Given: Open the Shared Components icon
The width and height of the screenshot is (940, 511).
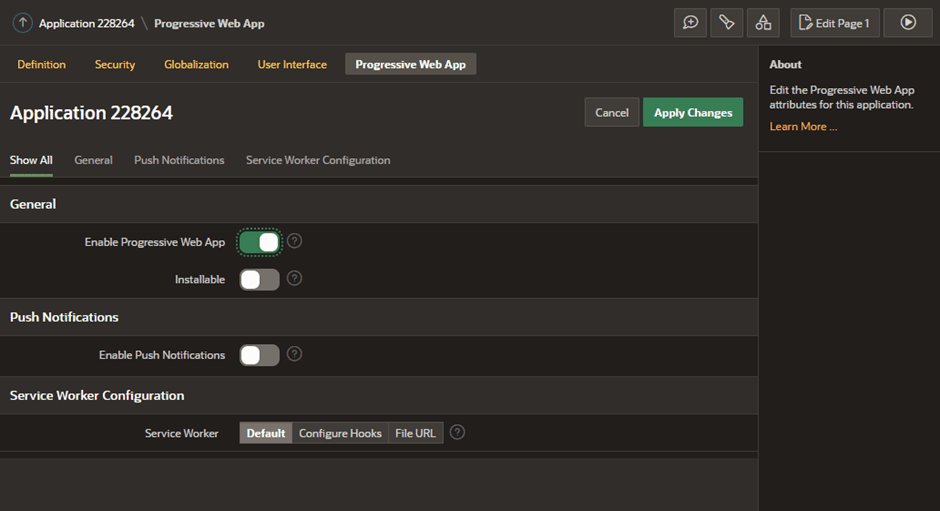Looking at the screenshot, I should [763, 23].
